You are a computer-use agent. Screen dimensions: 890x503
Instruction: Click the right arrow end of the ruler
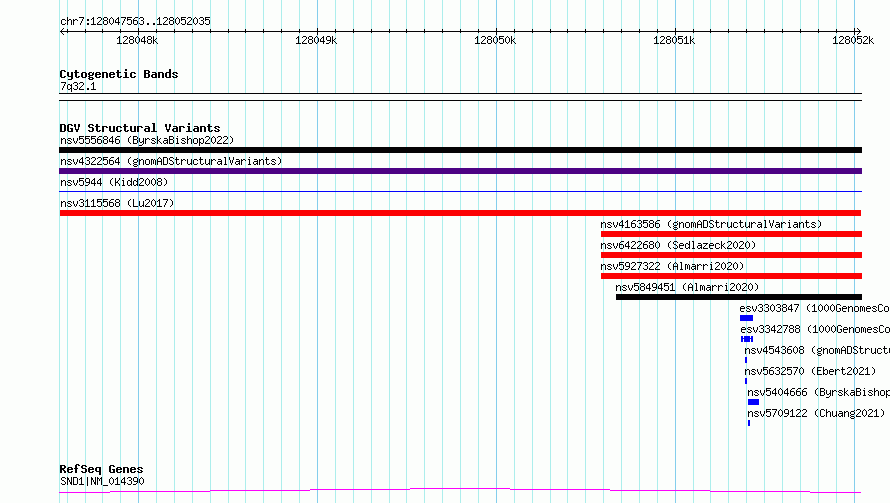(x=858, y=31)
